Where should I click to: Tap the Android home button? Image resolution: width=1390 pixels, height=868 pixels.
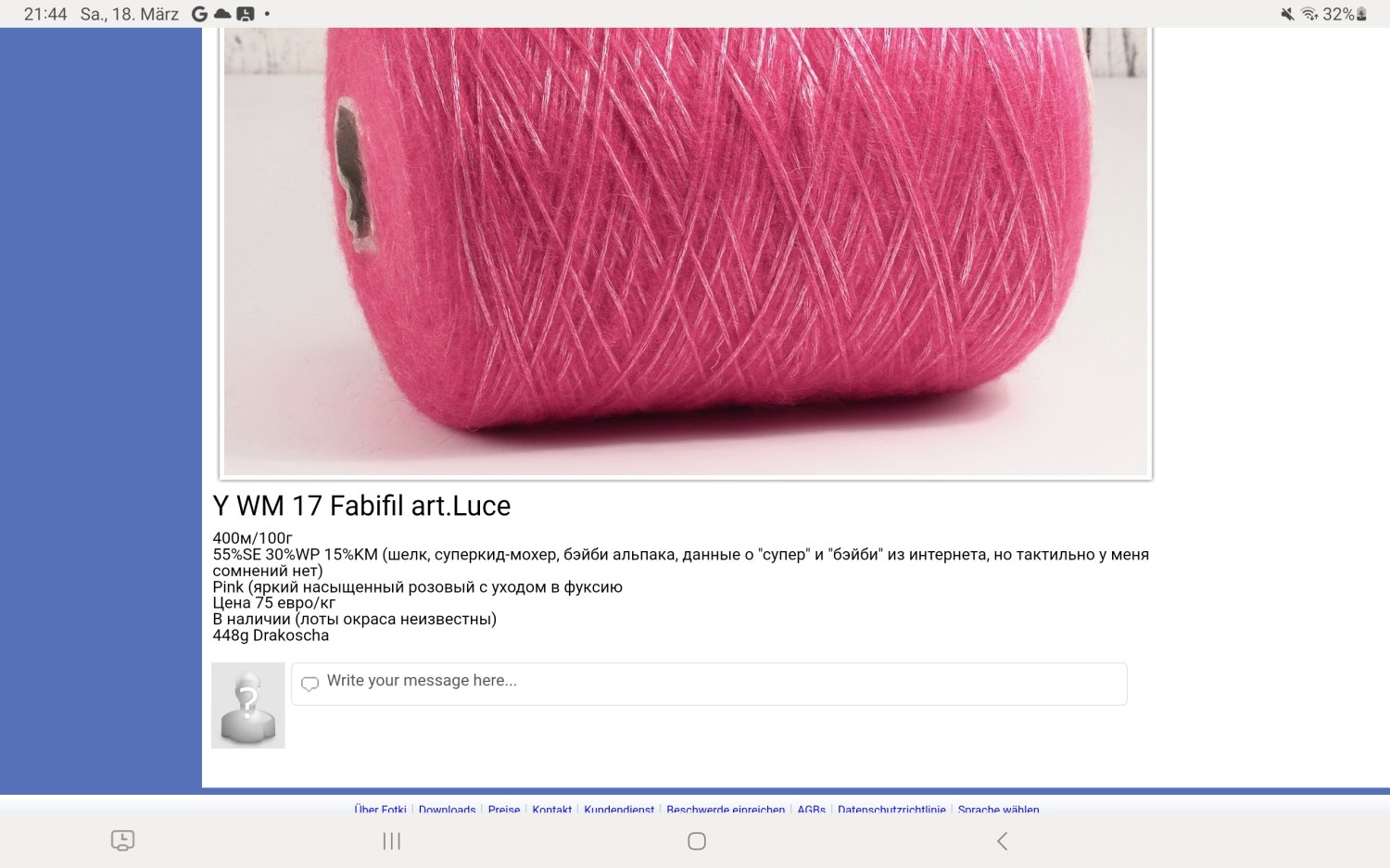[697, 841]
